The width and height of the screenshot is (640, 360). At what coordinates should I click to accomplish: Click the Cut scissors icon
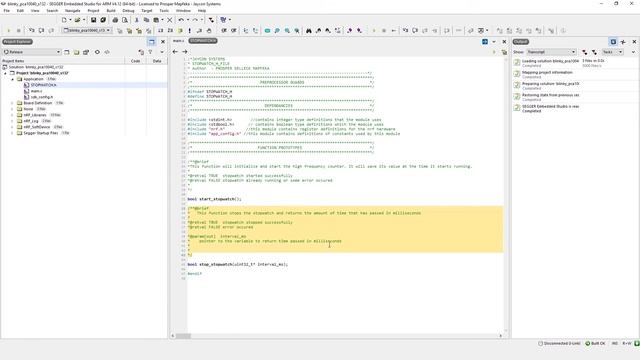pos(137,20)
